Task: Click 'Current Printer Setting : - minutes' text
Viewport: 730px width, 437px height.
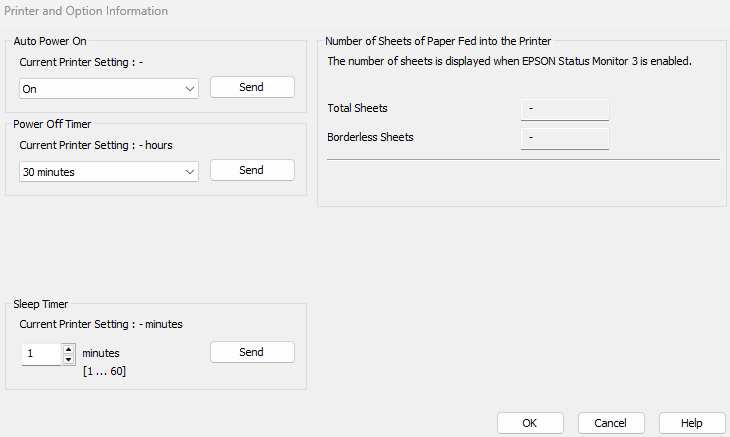Action: [101, 324]
